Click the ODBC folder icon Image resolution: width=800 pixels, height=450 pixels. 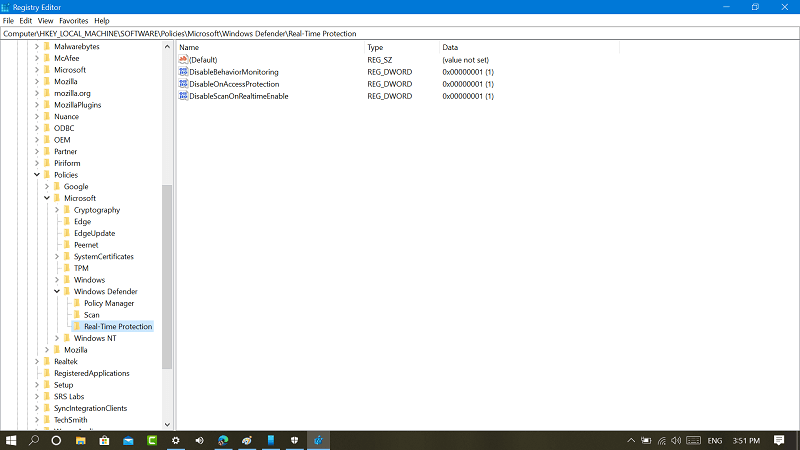(x=47, y=128)
